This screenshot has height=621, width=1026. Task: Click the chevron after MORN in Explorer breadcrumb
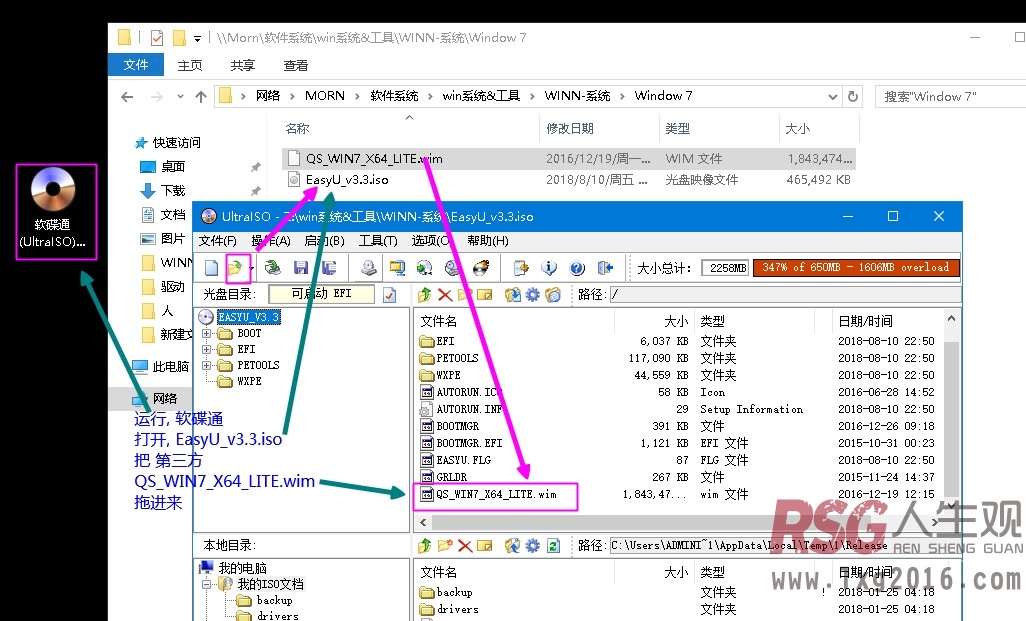pos(357,97)
